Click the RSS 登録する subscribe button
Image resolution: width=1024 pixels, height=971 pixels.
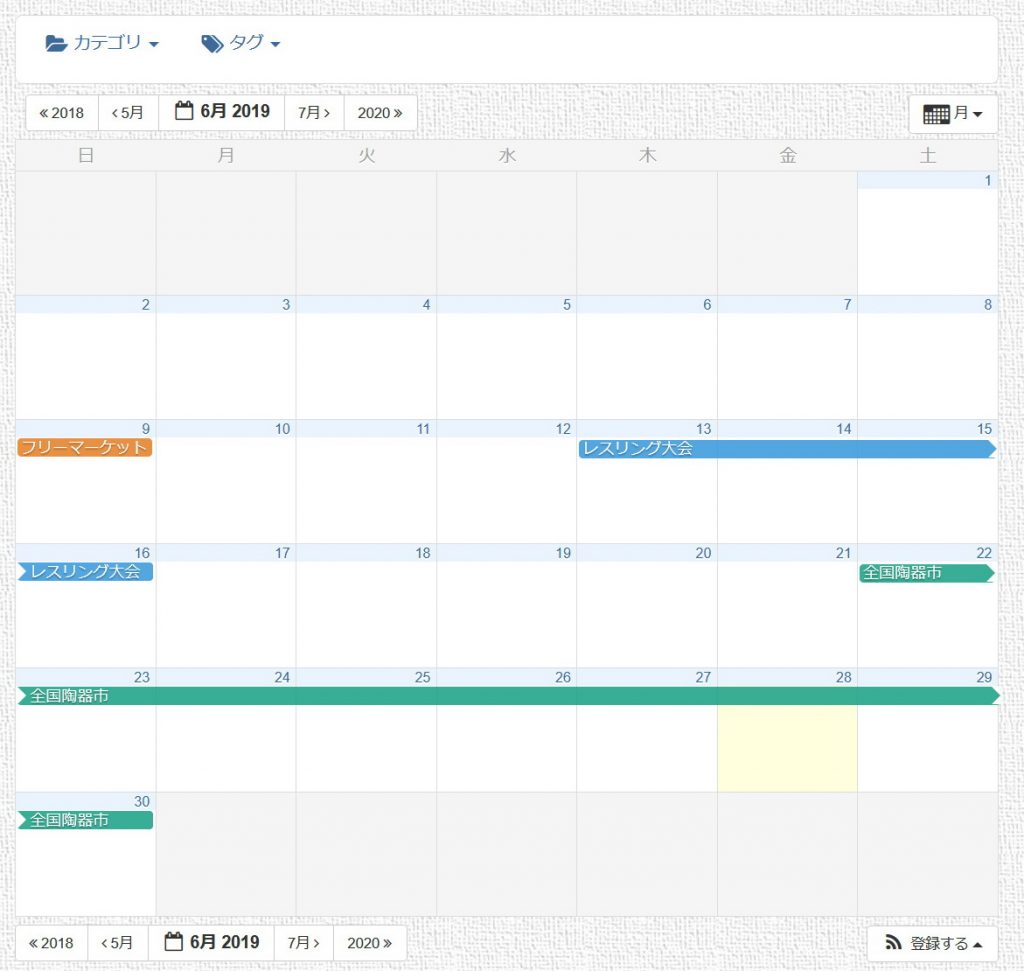click(x=933, y=943)
